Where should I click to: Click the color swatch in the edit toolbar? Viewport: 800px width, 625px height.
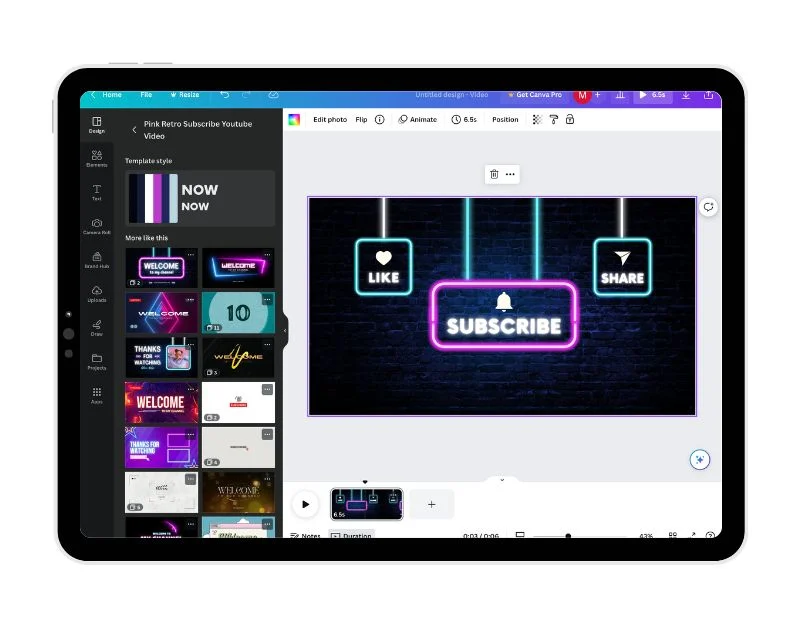point(294,120)
